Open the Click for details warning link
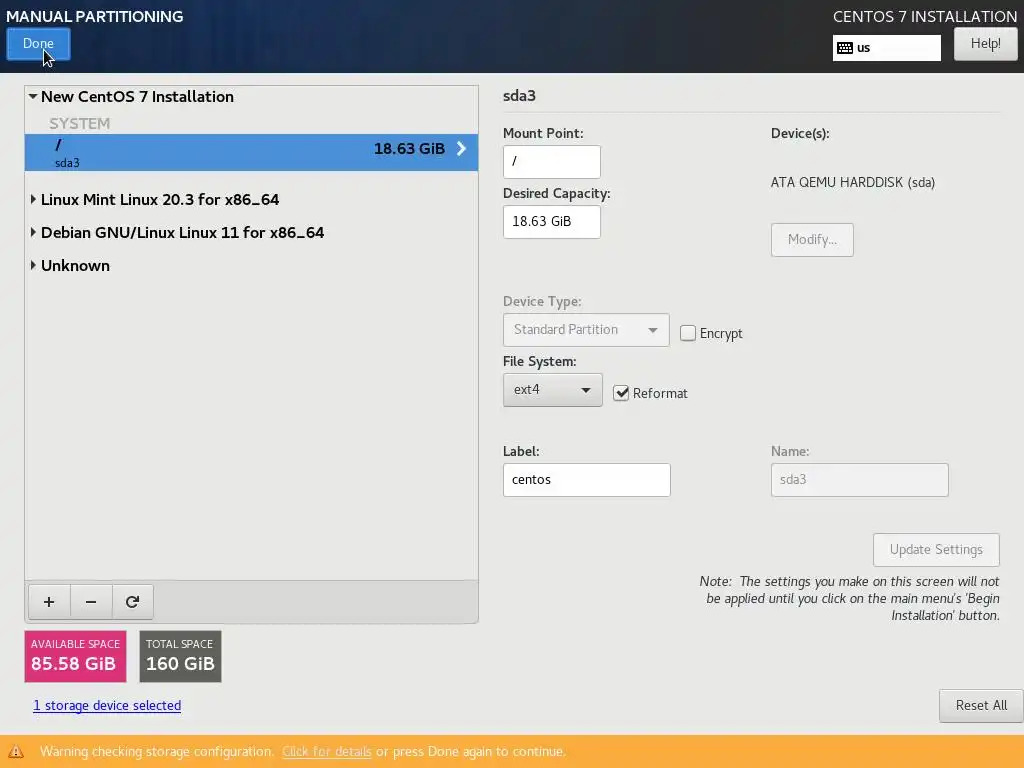The width and height of the screenshot is (1024, 768). click(x=327, y=752)
